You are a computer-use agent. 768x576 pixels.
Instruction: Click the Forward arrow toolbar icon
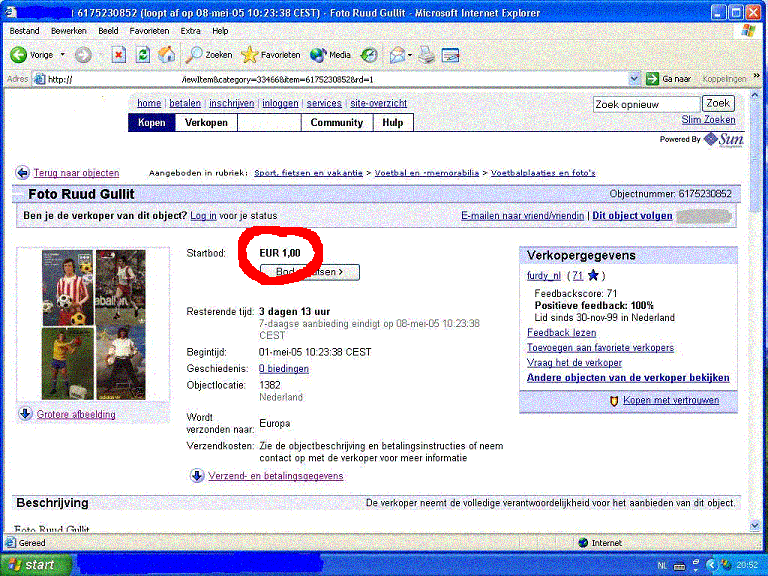(x=83, y=55)
